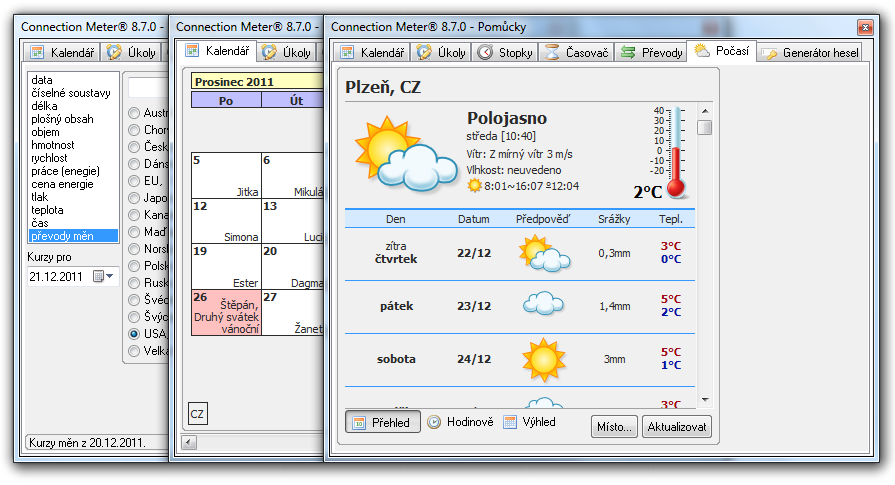Viewport: 895px width, 485px height.
Task: Click scroll up arrow in weather forecast list
Action: 705,111
